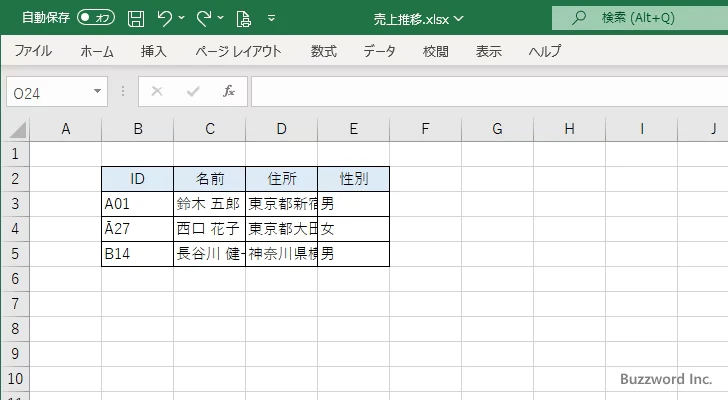Click the ID header cell
728x400 pixels.
(137, 179)
